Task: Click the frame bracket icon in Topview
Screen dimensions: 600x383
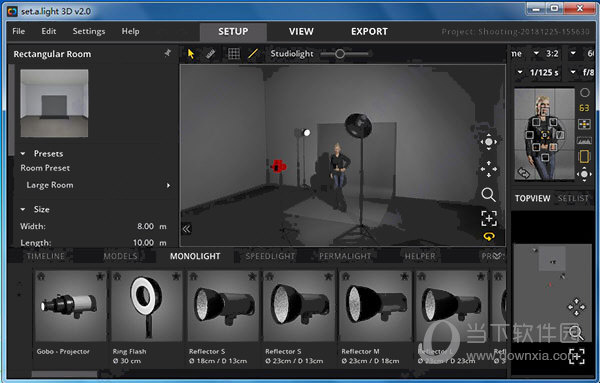Action: pos(576,356)
